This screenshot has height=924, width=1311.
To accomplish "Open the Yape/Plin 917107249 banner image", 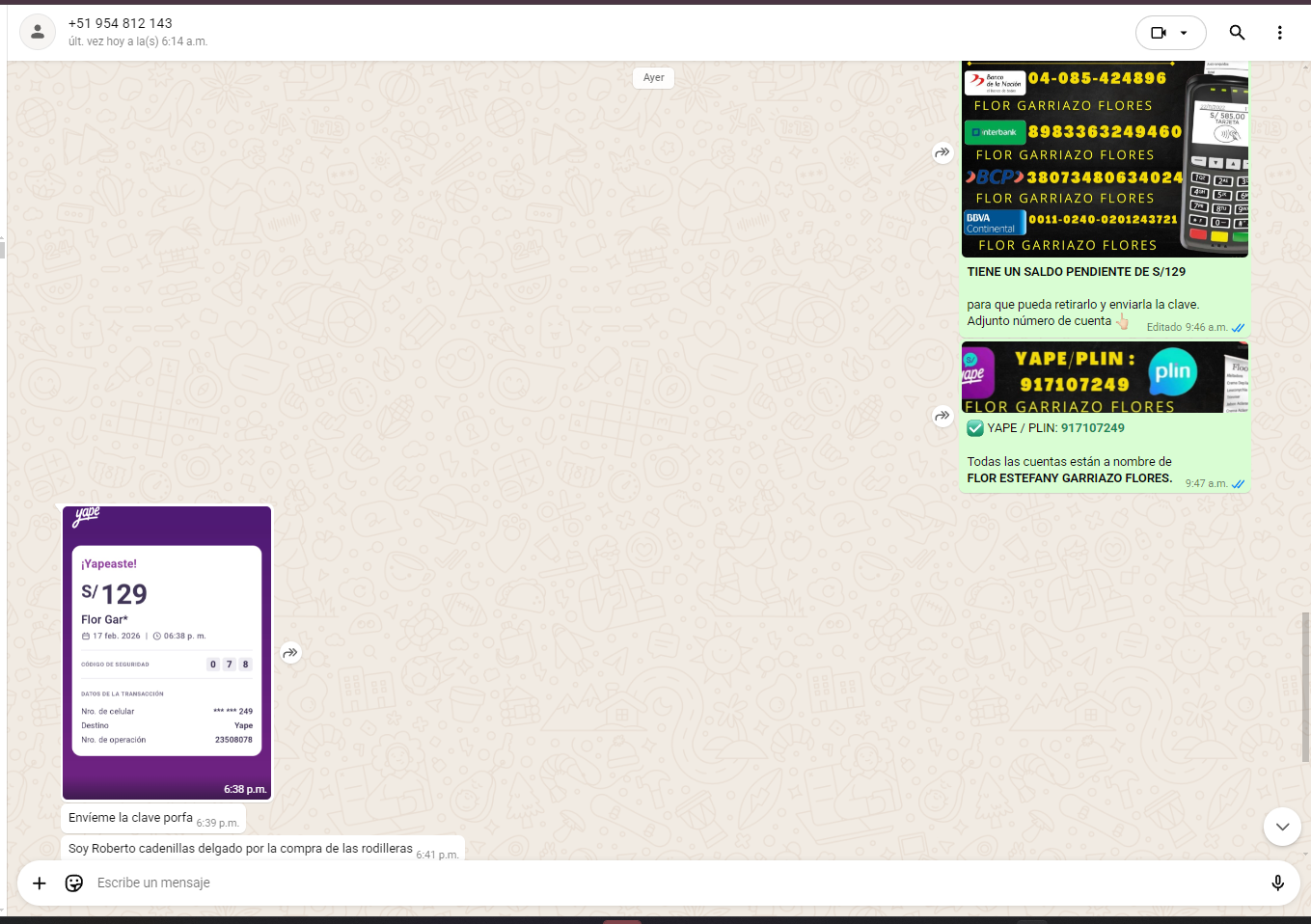I will click(x=1105, y=377).
